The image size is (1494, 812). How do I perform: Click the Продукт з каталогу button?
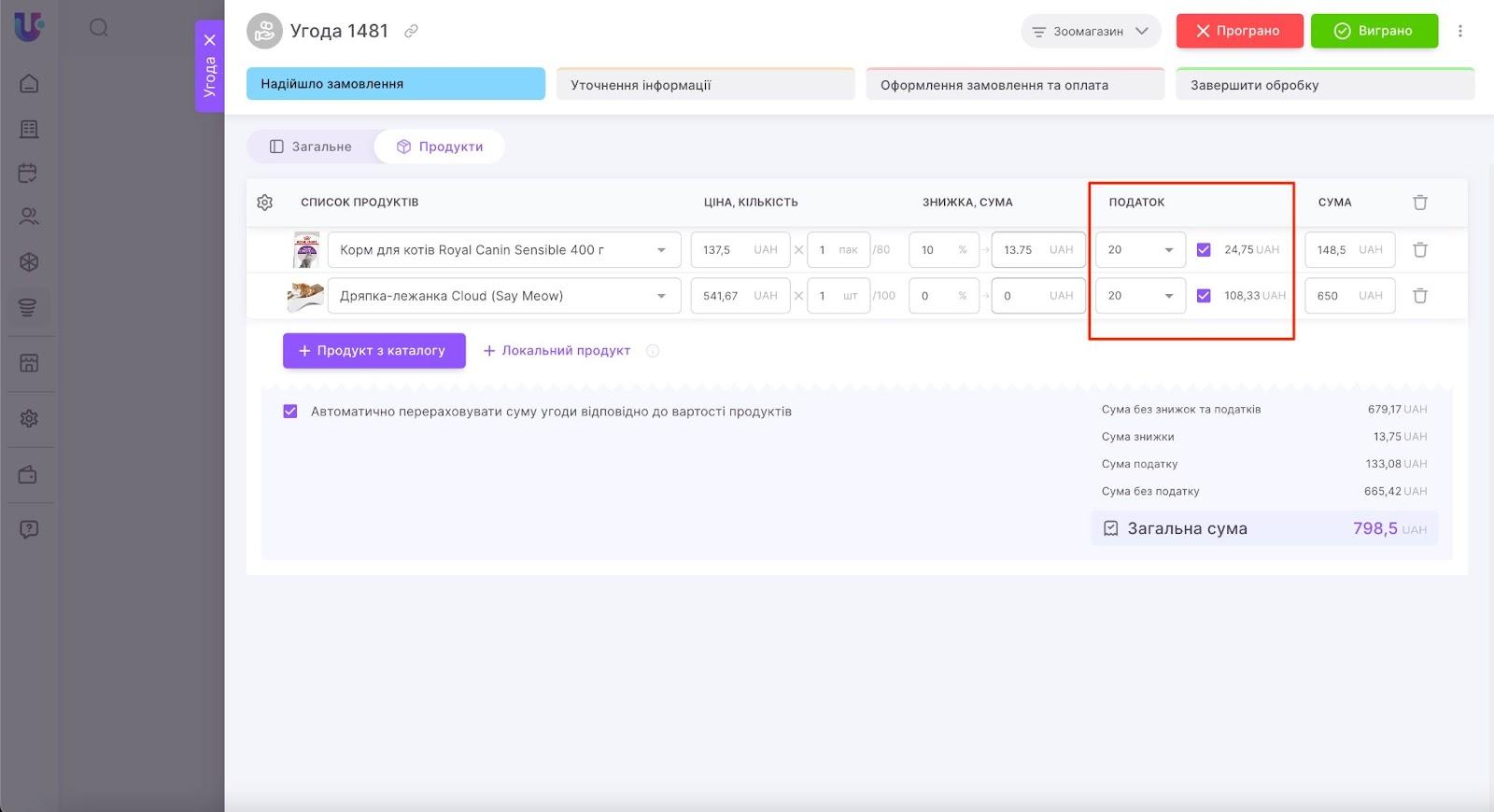pos(373,351)
